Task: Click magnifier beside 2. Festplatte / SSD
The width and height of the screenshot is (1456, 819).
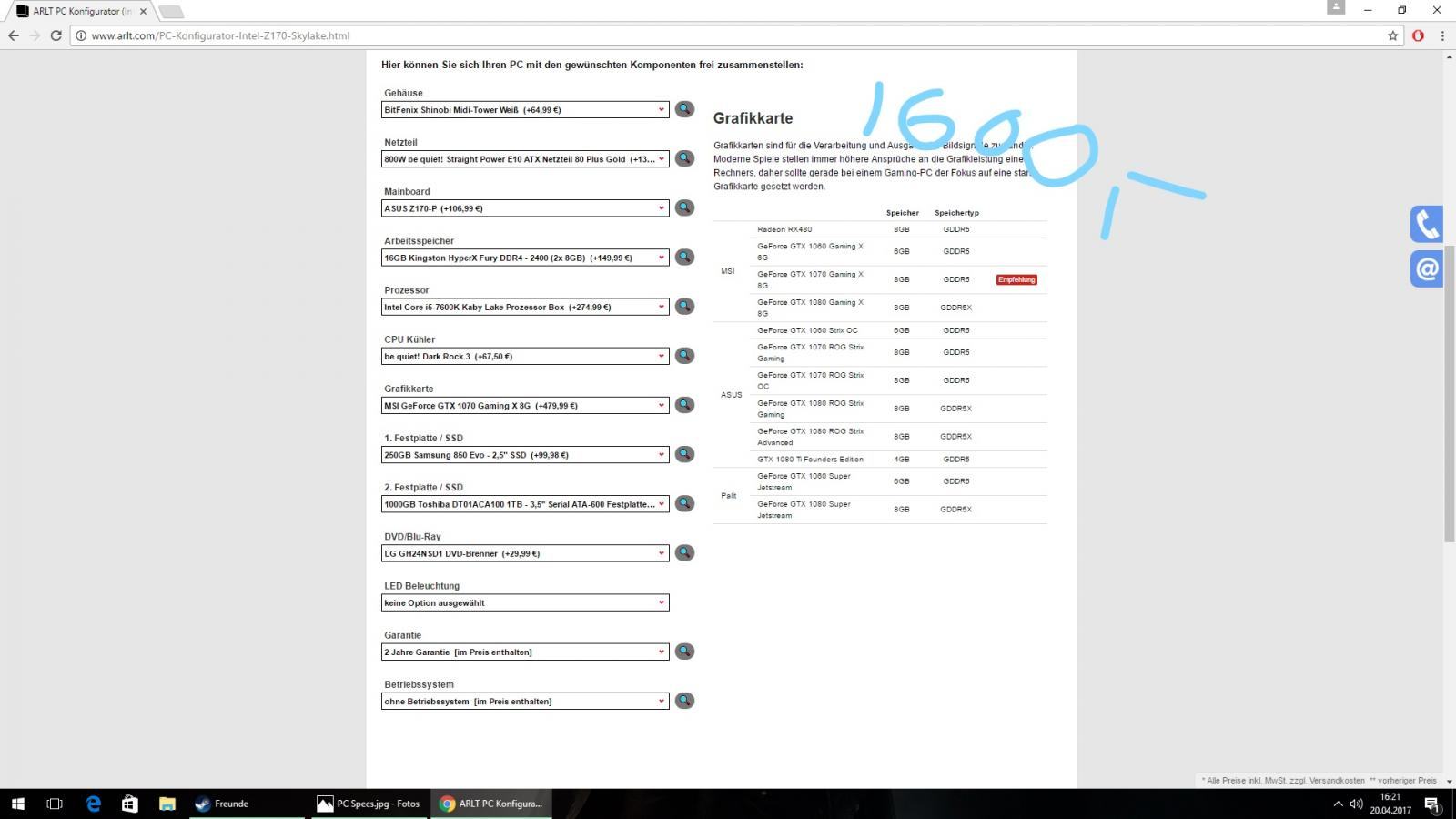Action: [x=684, y=503]
